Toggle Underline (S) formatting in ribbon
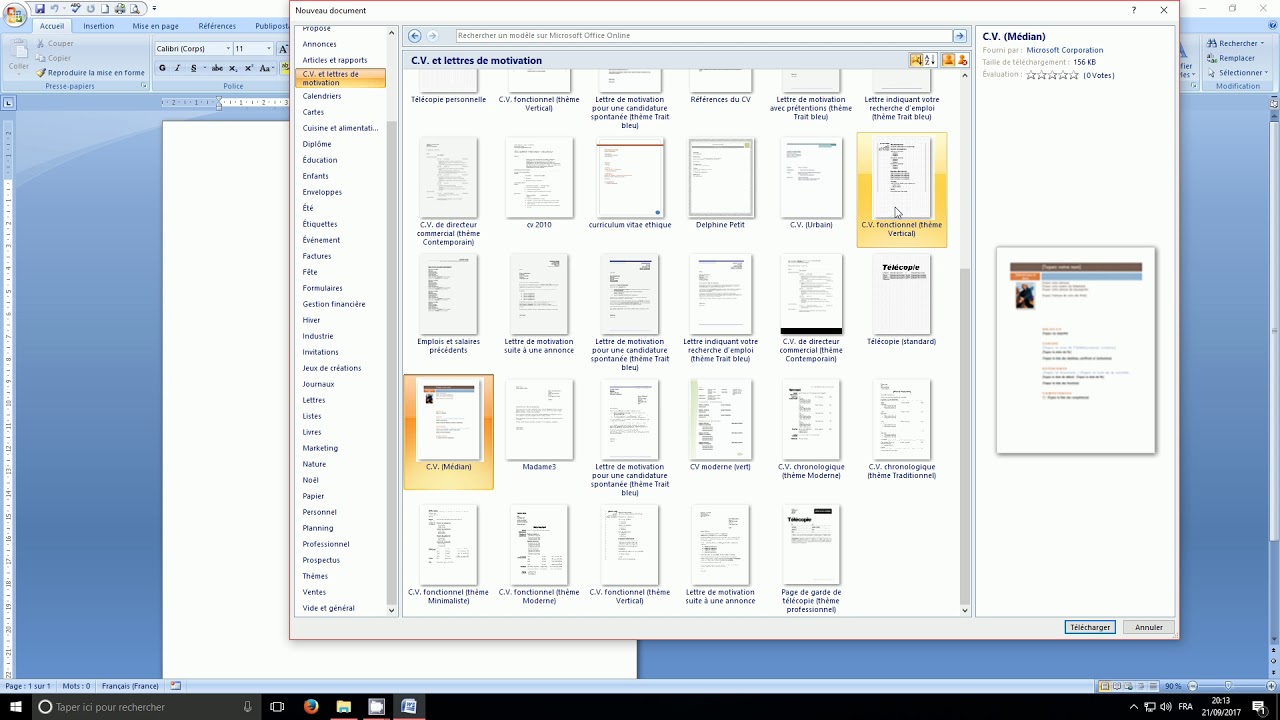Screen dimensions: 1280x720 point(193,68)
